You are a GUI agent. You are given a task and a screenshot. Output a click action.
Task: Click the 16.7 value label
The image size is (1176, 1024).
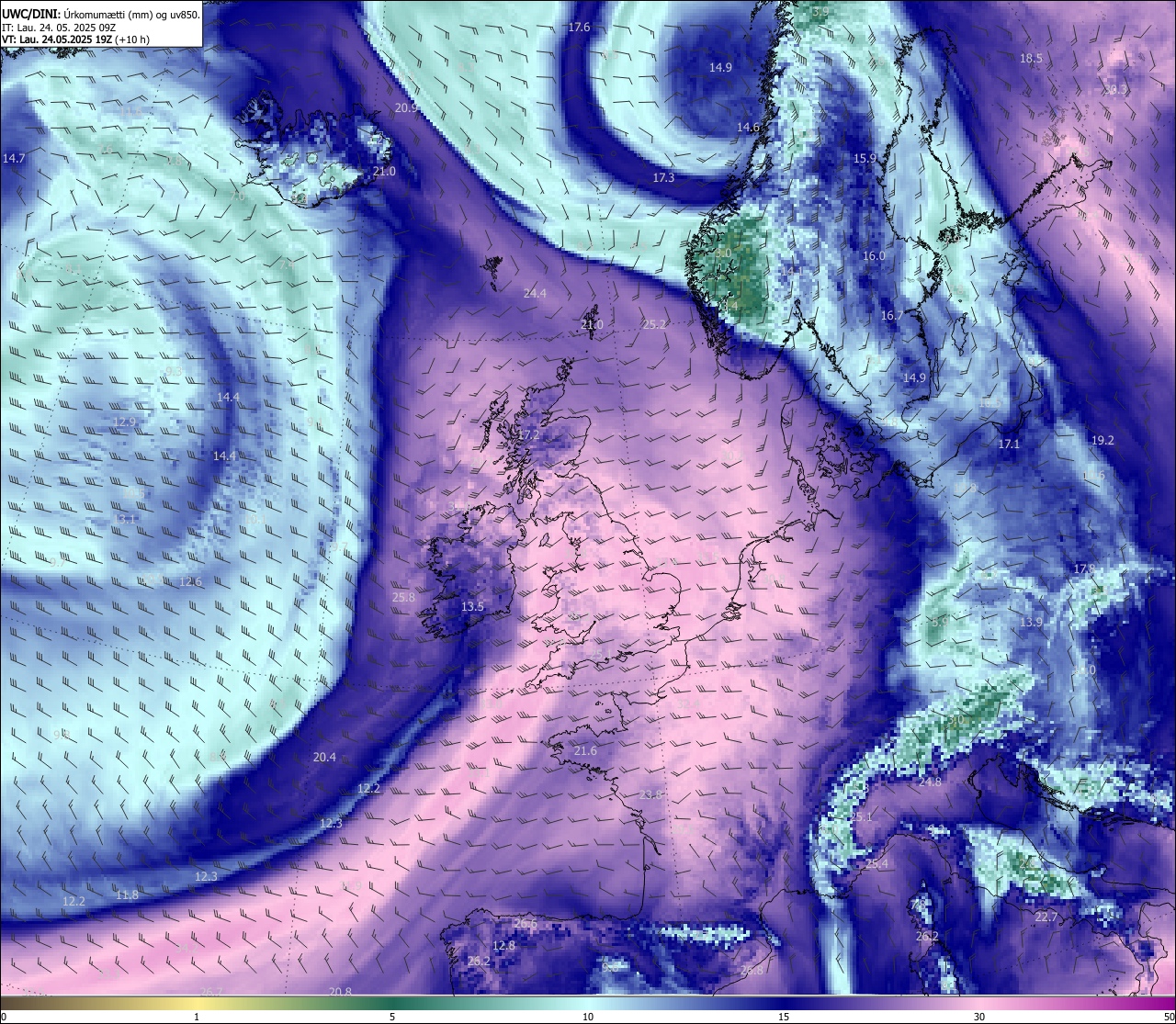tap(892, 316)
